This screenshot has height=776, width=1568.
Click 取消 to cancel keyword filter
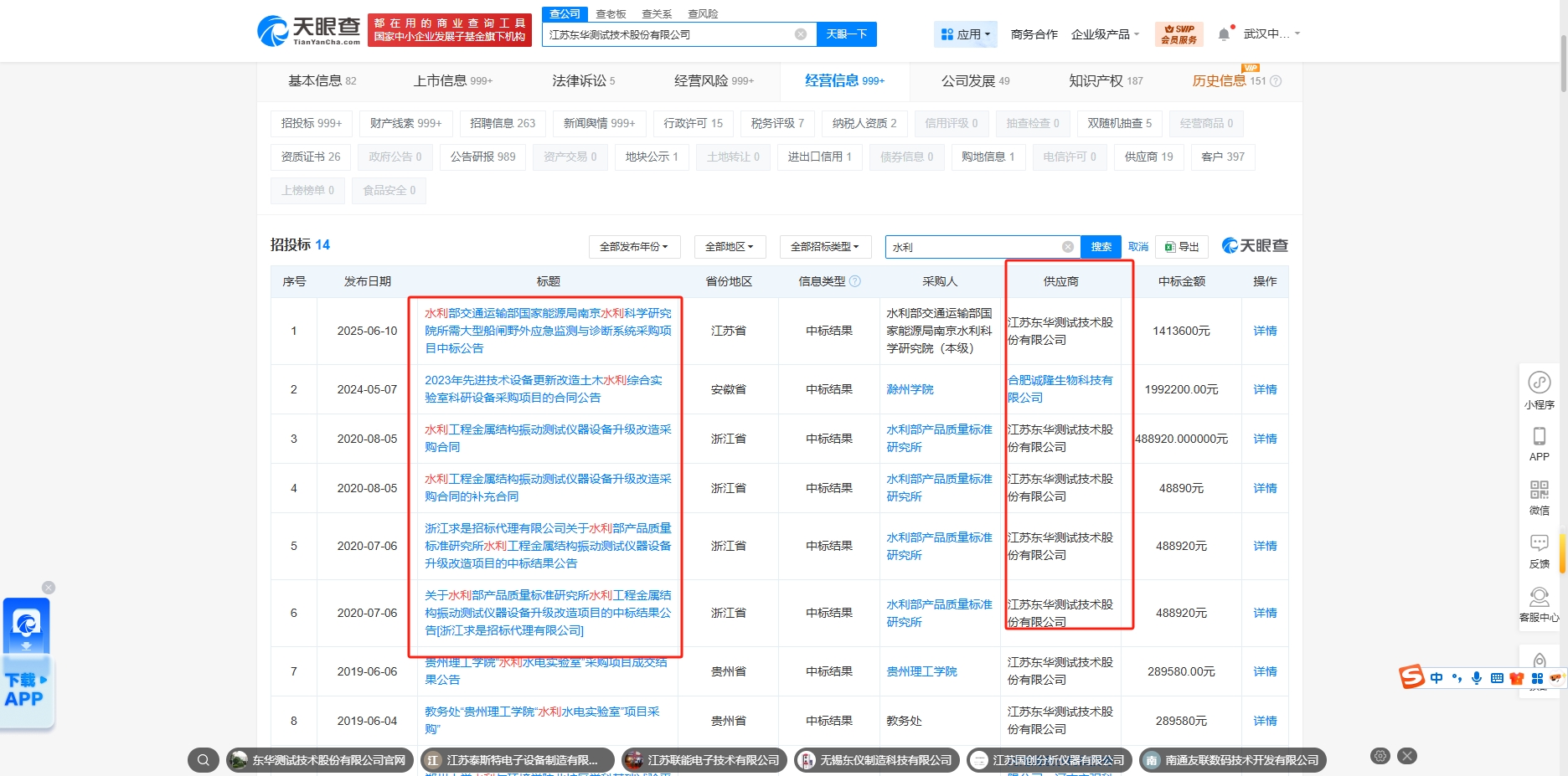pos(1138,247)
